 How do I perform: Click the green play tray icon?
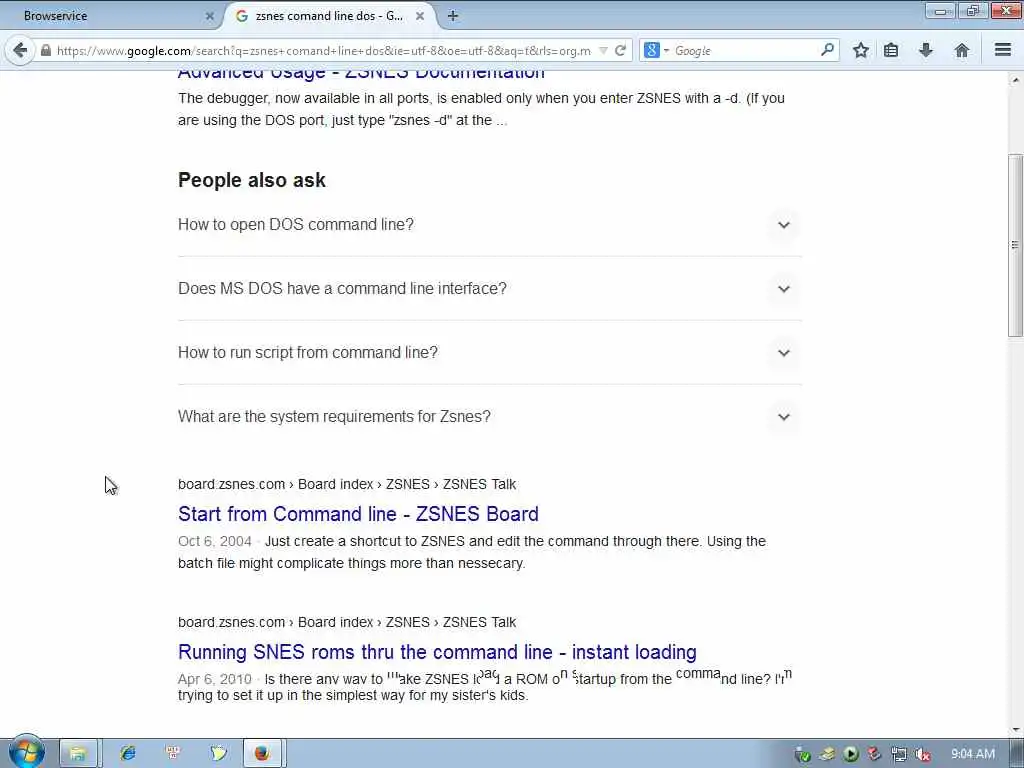[850, 754]
